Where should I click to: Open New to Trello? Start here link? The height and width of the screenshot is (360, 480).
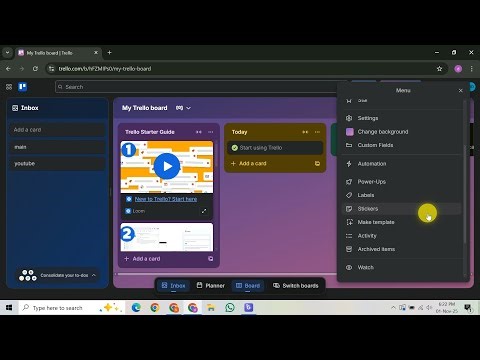point(166,199)
